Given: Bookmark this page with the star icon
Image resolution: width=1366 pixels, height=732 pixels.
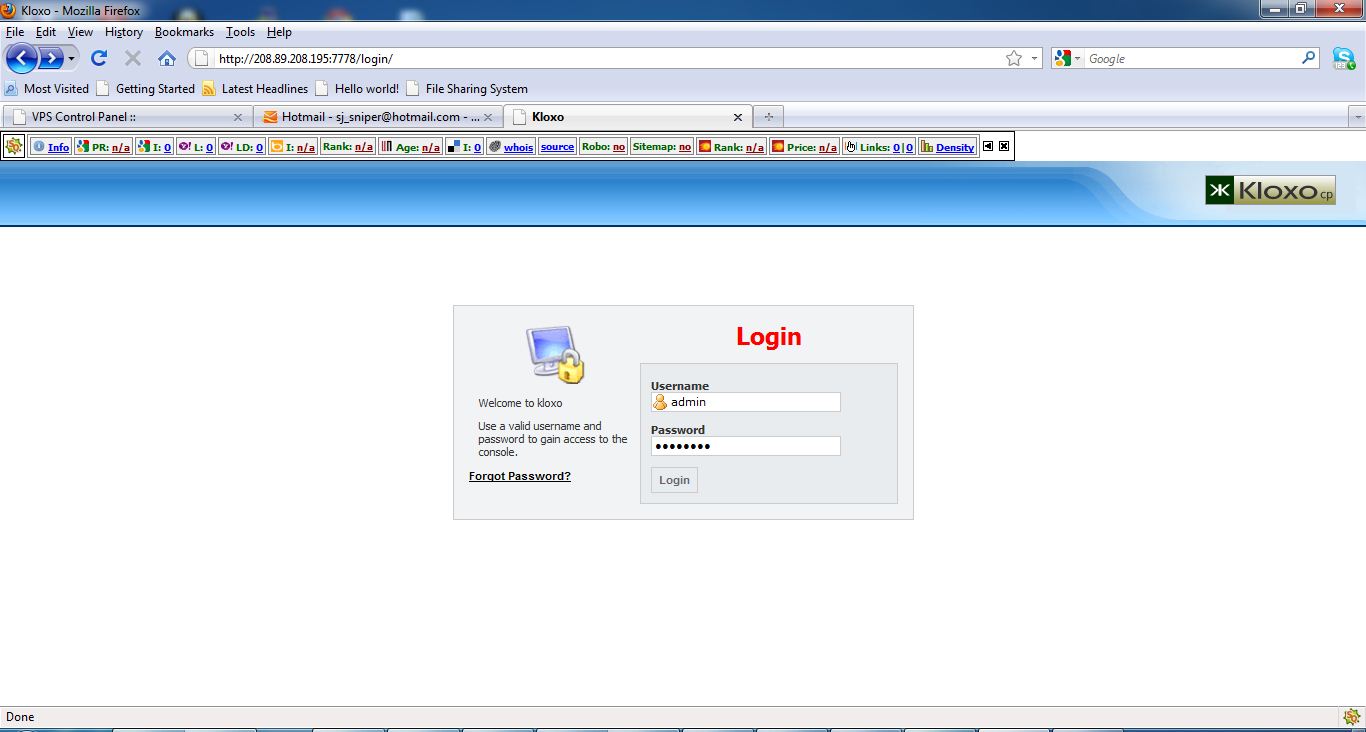Looking at the screenshot, I should 1014,59.
